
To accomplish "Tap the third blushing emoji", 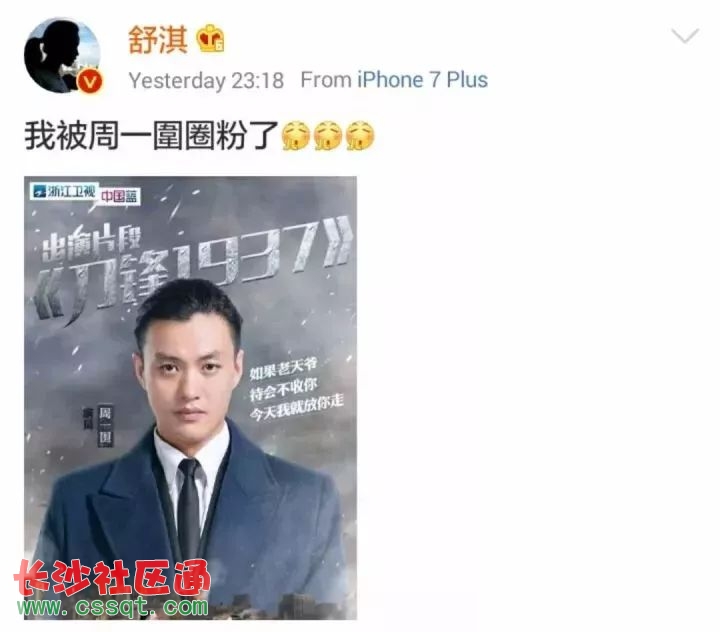I will (360, 136).
